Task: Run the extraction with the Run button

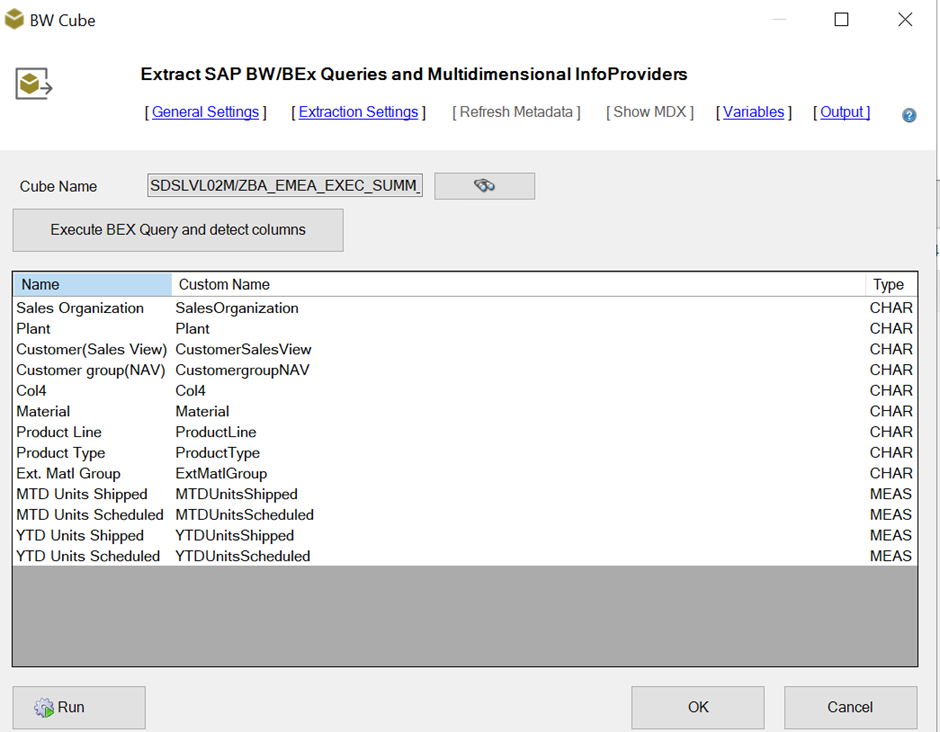Action: click(x=79, y=707)
